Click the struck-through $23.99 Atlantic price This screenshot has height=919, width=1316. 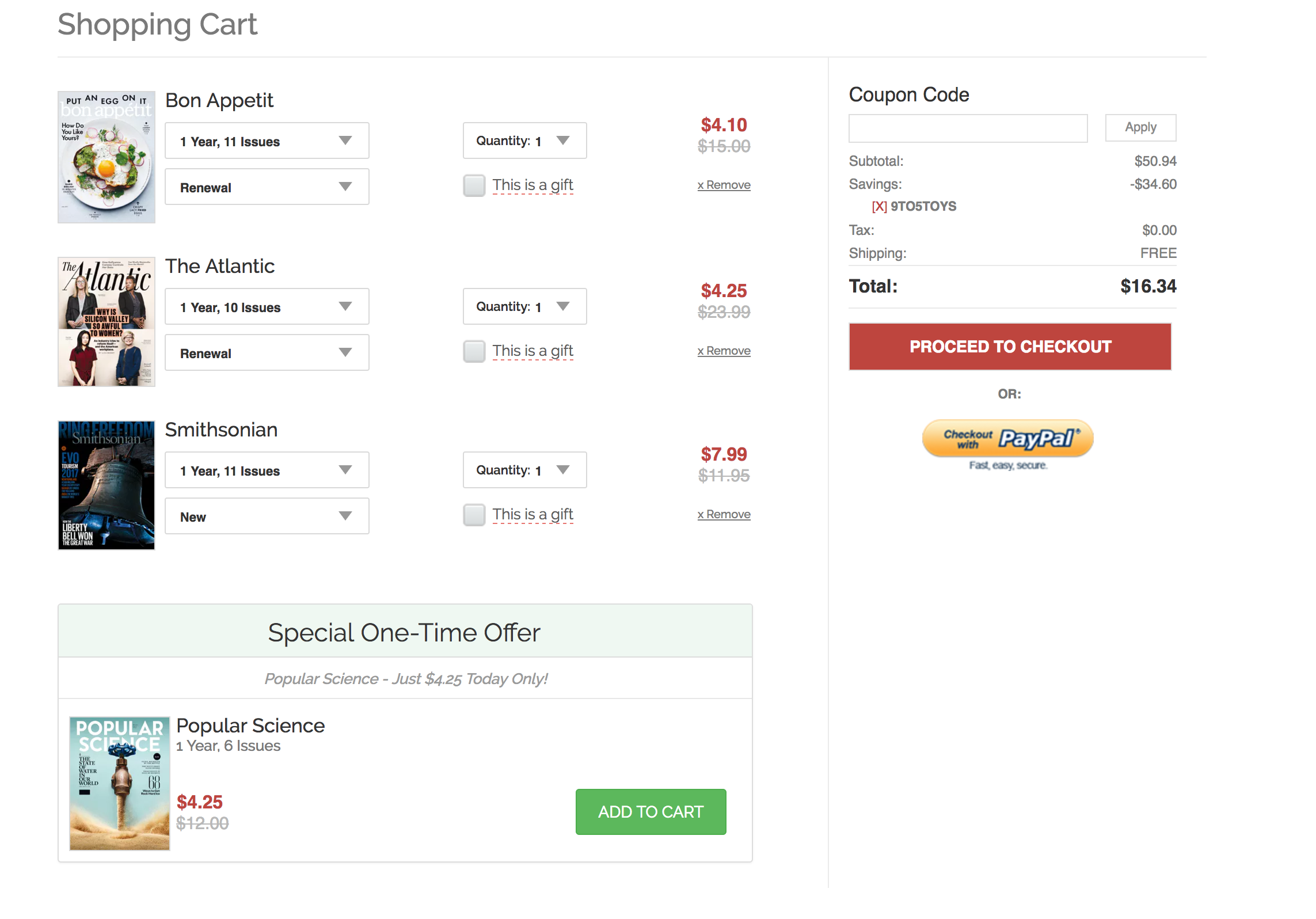pos(724,312)
